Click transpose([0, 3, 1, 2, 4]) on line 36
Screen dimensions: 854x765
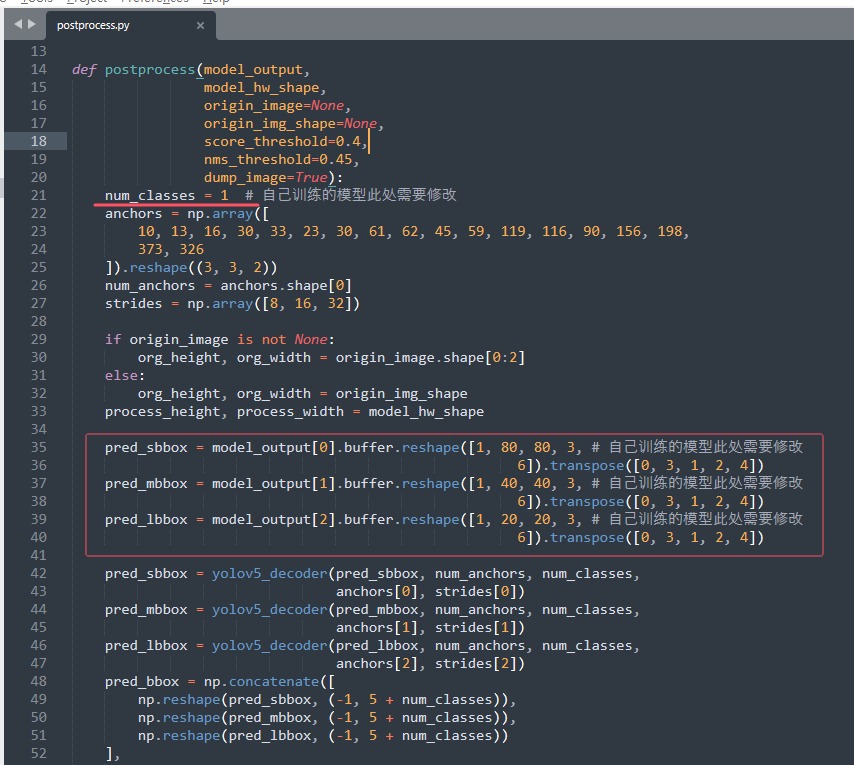point(656,466)
